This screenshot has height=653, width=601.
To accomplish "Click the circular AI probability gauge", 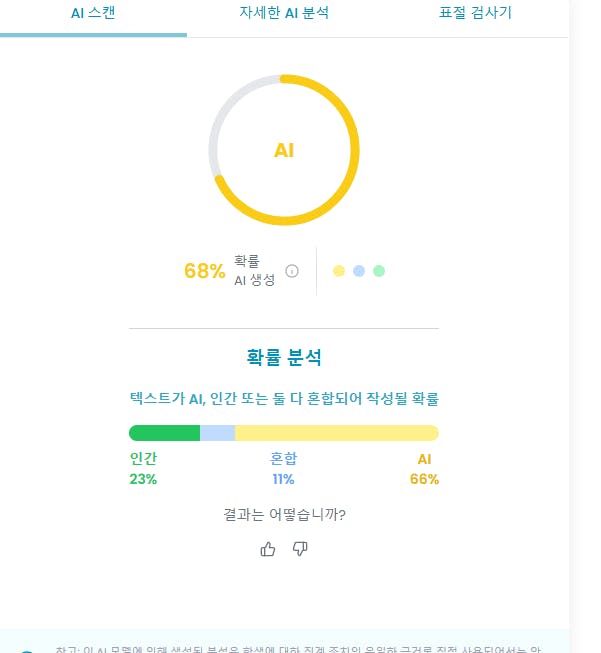I will coord(284,150).
